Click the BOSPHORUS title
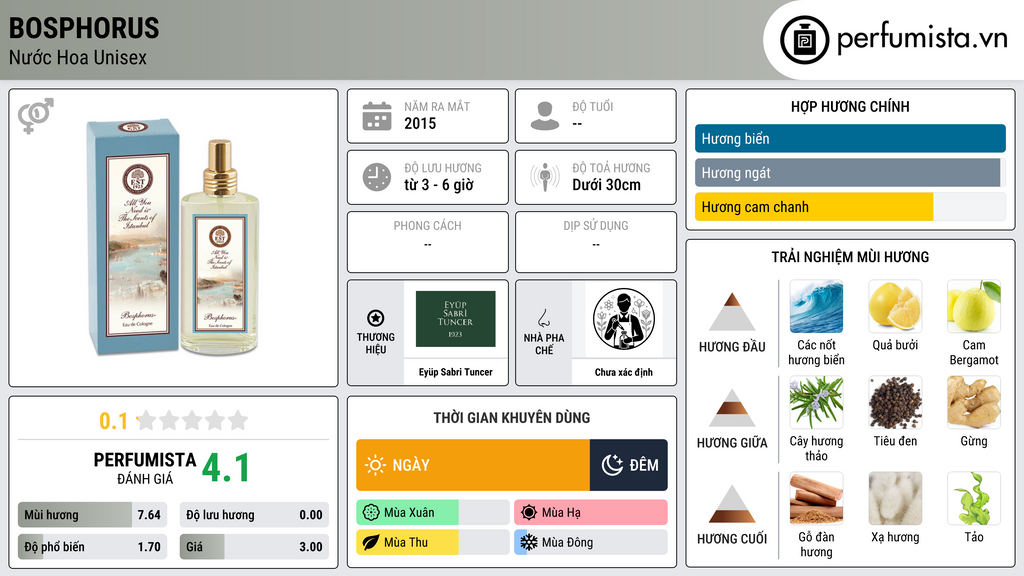 (x=84, y=28)
